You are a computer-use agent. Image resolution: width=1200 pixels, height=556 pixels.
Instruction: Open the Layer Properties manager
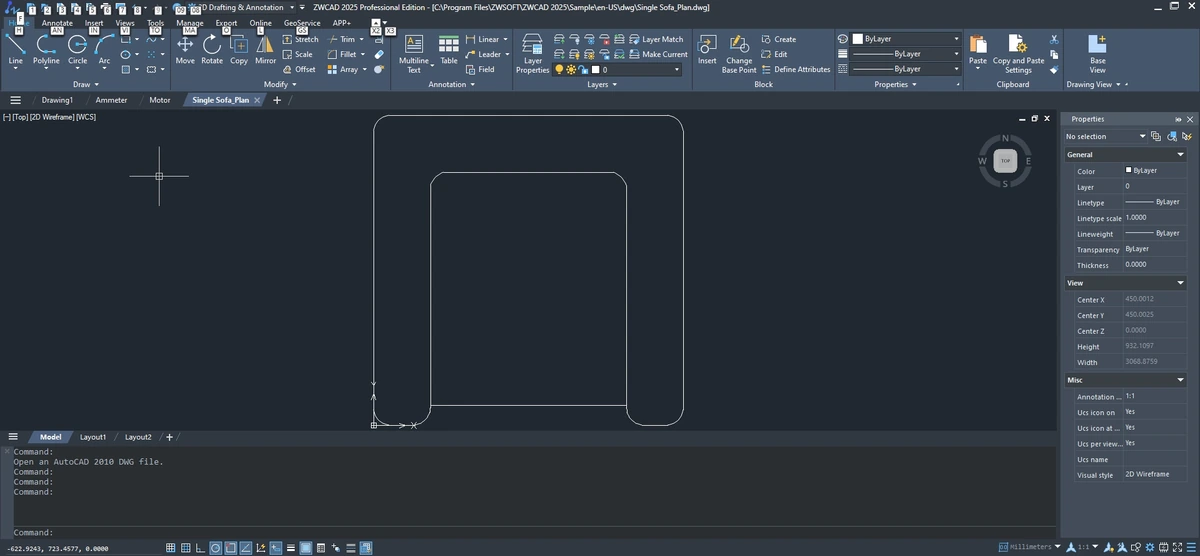tap(532, 54)
